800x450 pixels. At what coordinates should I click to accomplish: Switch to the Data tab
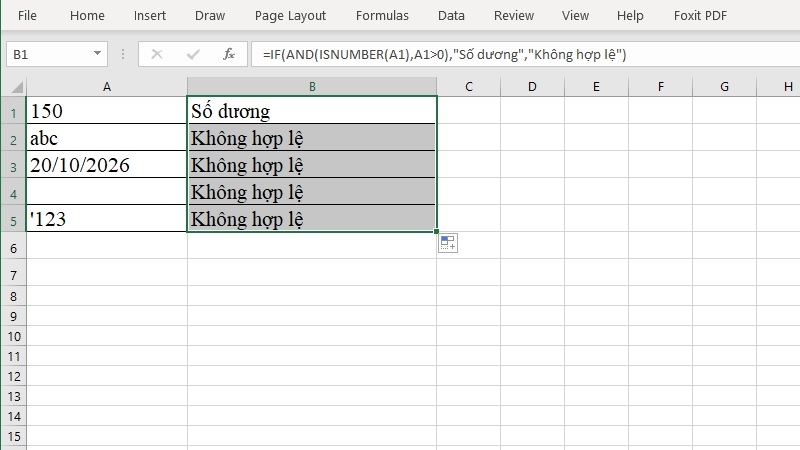451,16
